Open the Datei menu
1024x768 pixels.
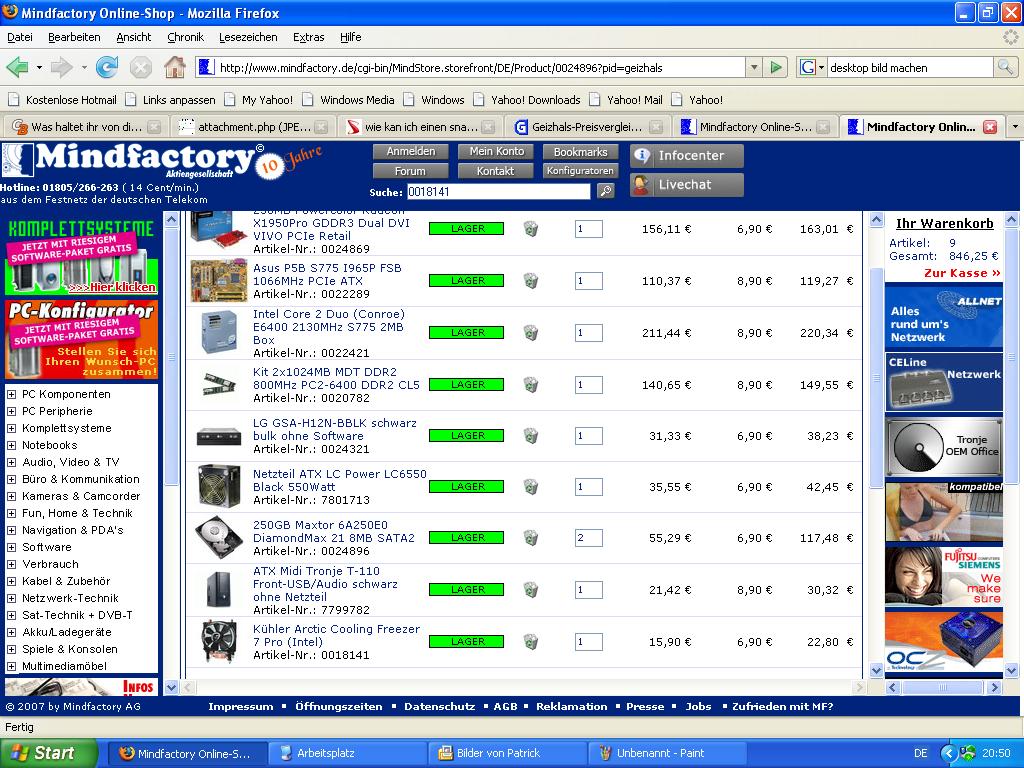[20, 37]
